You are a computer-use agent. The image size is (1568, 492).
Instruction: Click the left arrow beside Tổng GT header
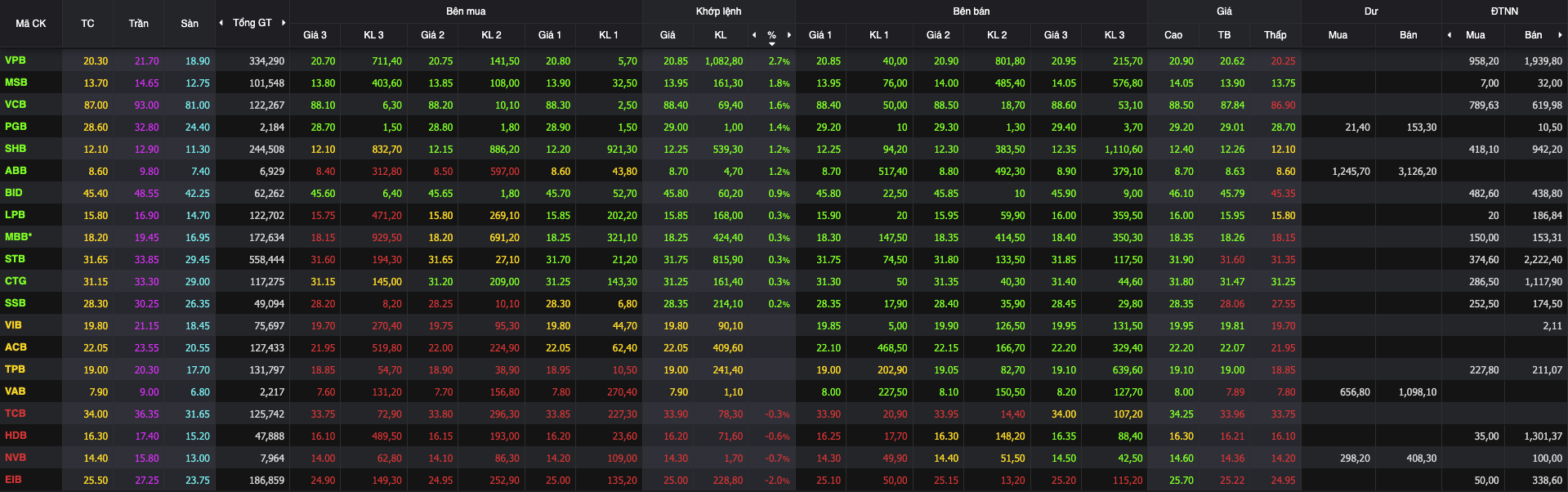(221, 23)
